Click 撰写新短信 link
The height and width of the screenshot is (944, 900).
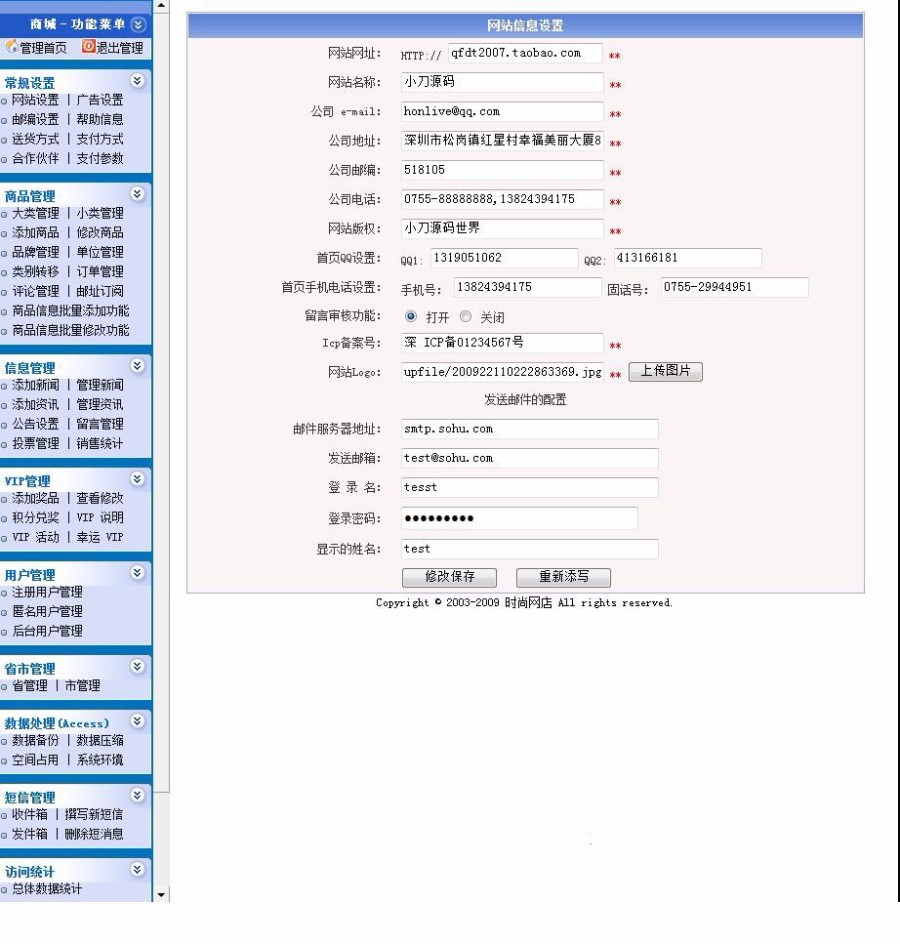(x=94, y=815)
